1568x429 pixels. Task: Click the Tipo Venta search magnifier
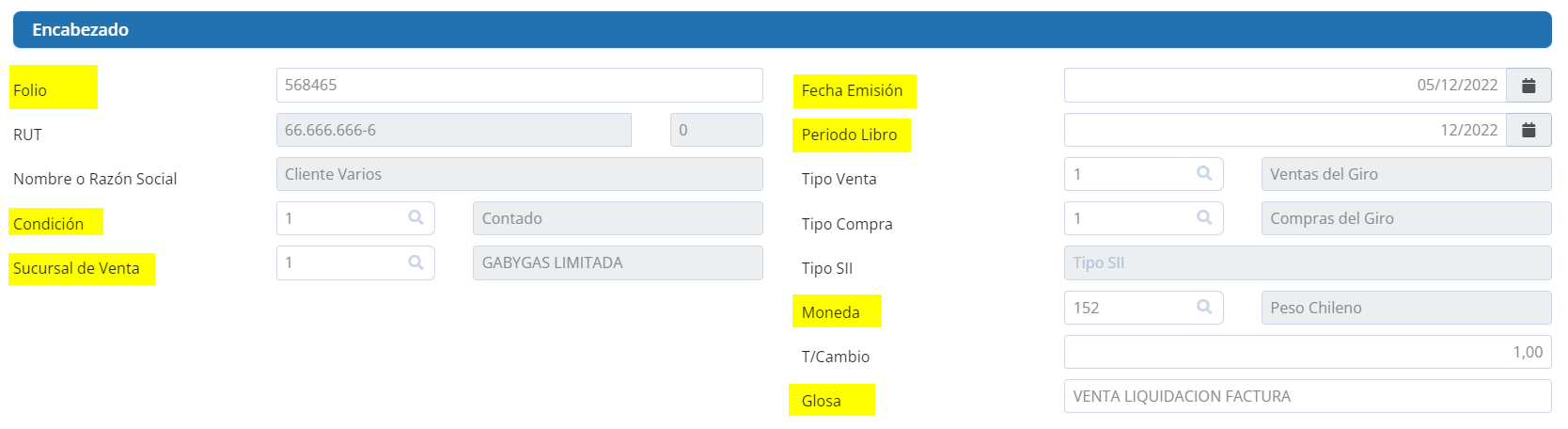click(1204, 174)
